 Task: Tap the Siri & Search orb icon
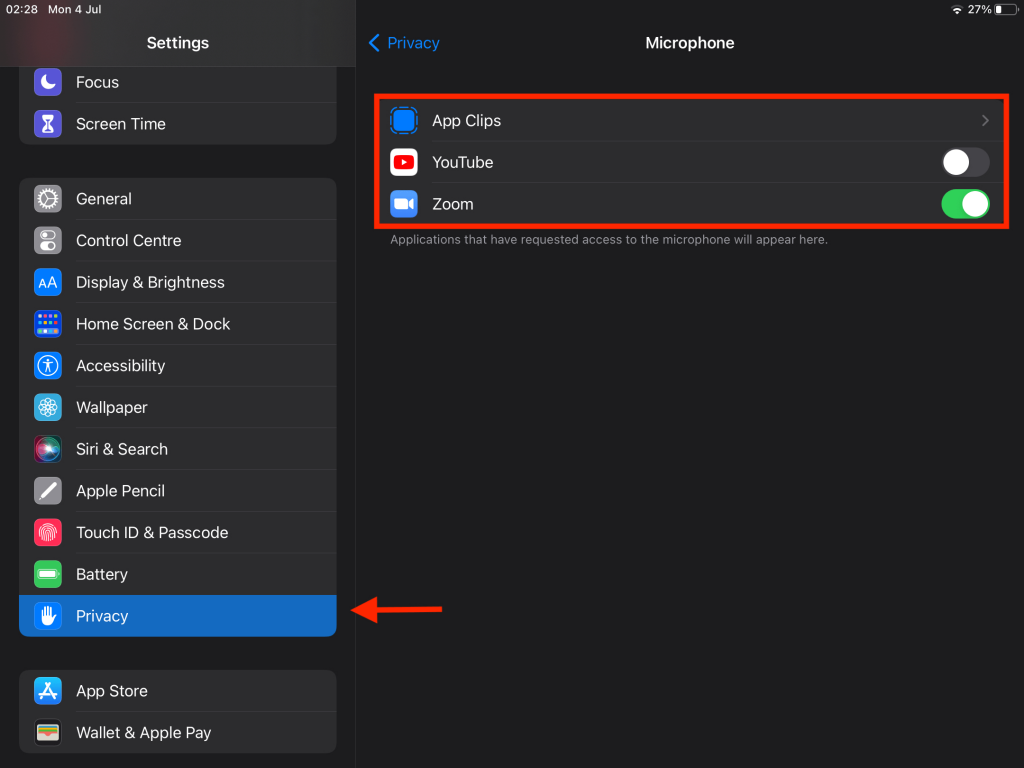coord(48,449)
